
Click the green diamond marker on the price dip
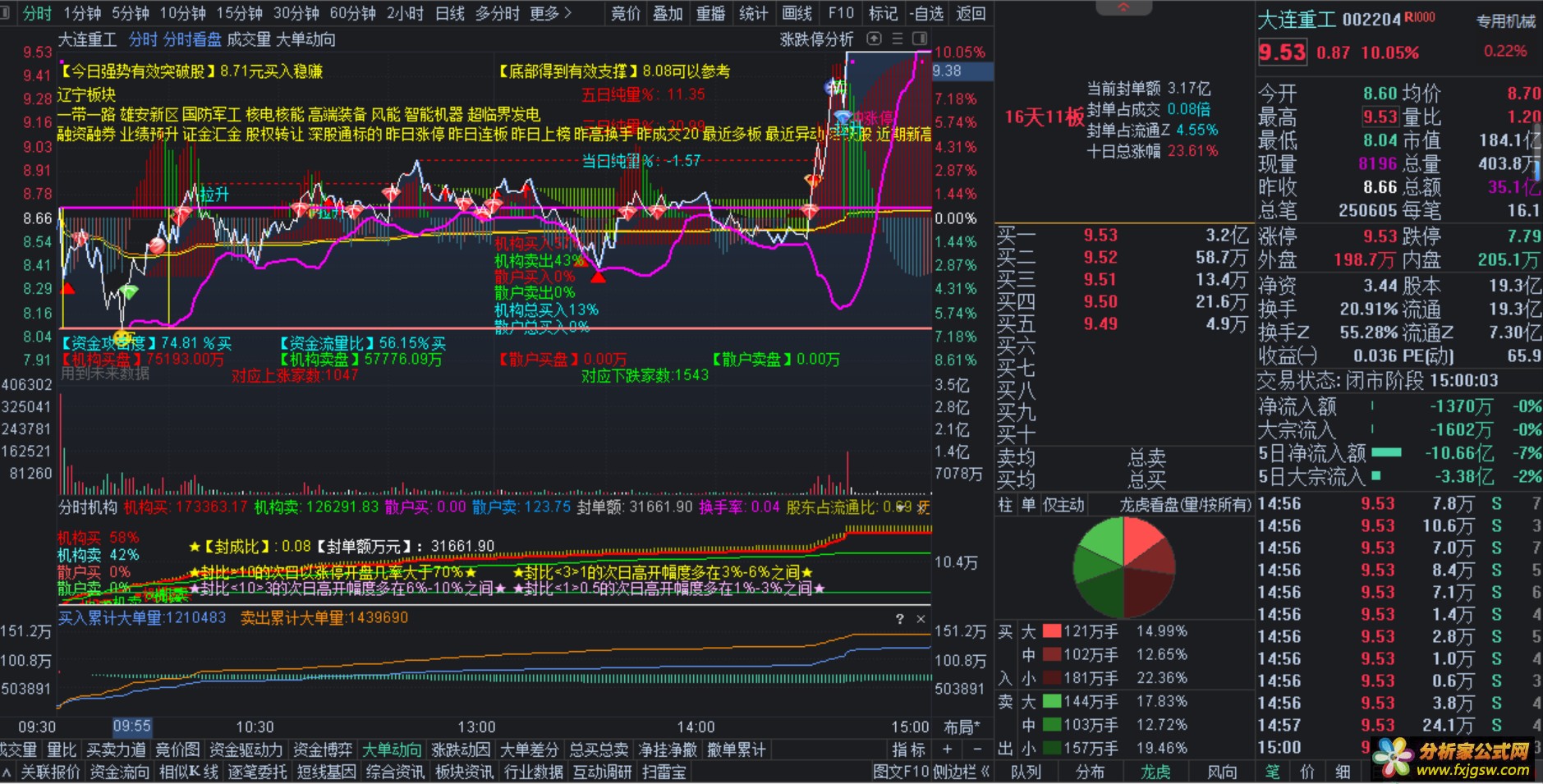click(x=127, y=291)
